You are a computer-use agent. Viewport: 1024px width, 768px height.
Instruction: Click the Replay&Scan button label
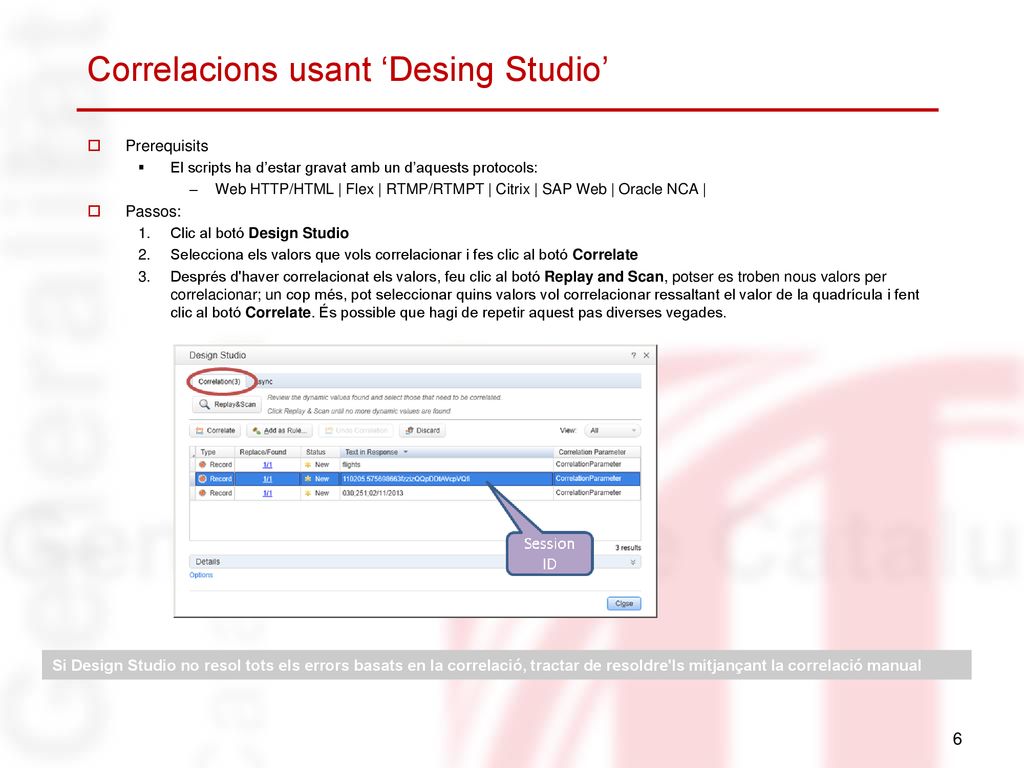pyautogui.click(x=235, y=404)
